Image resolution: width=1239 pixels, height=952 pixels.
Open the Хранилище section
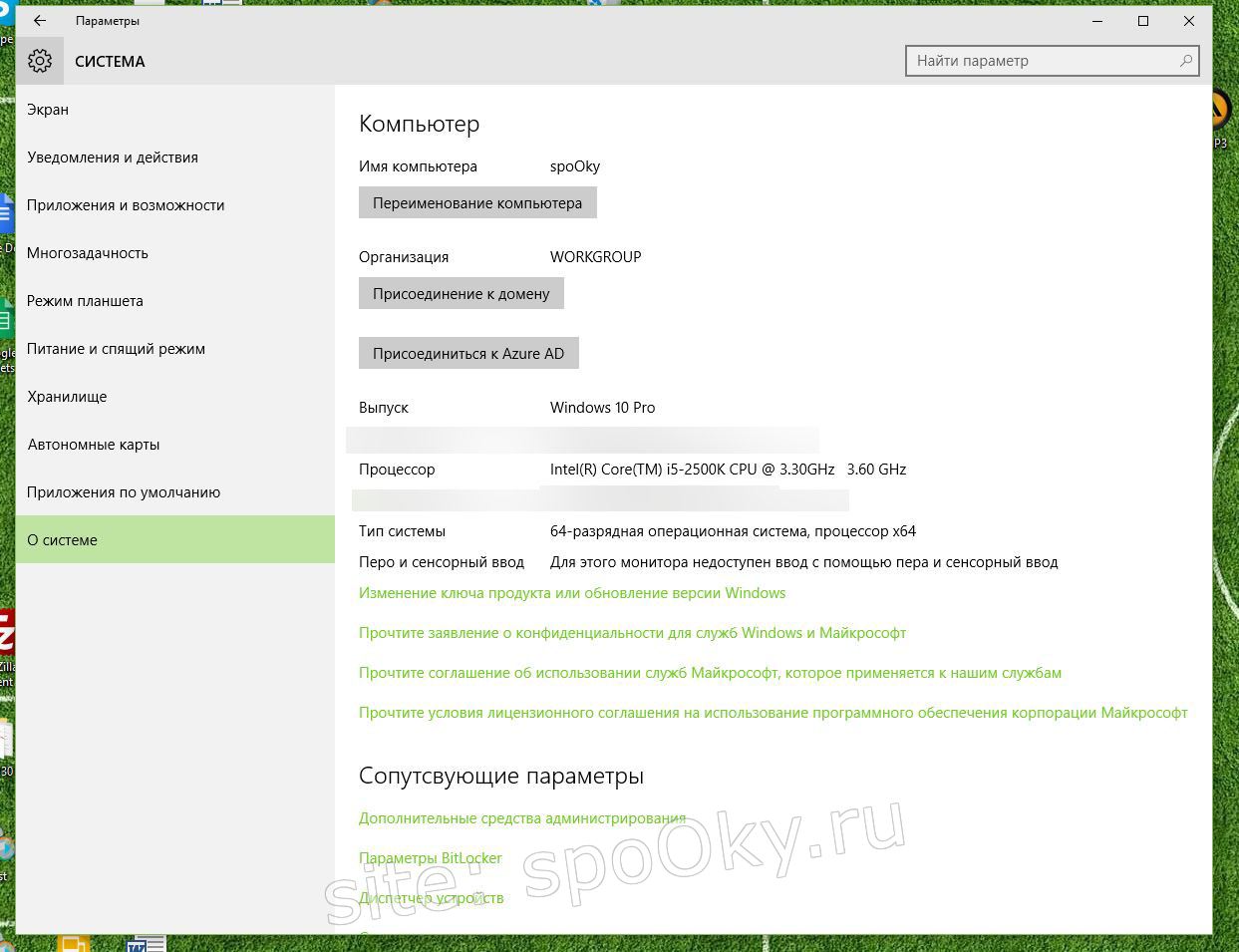click(x=175, y=397)
